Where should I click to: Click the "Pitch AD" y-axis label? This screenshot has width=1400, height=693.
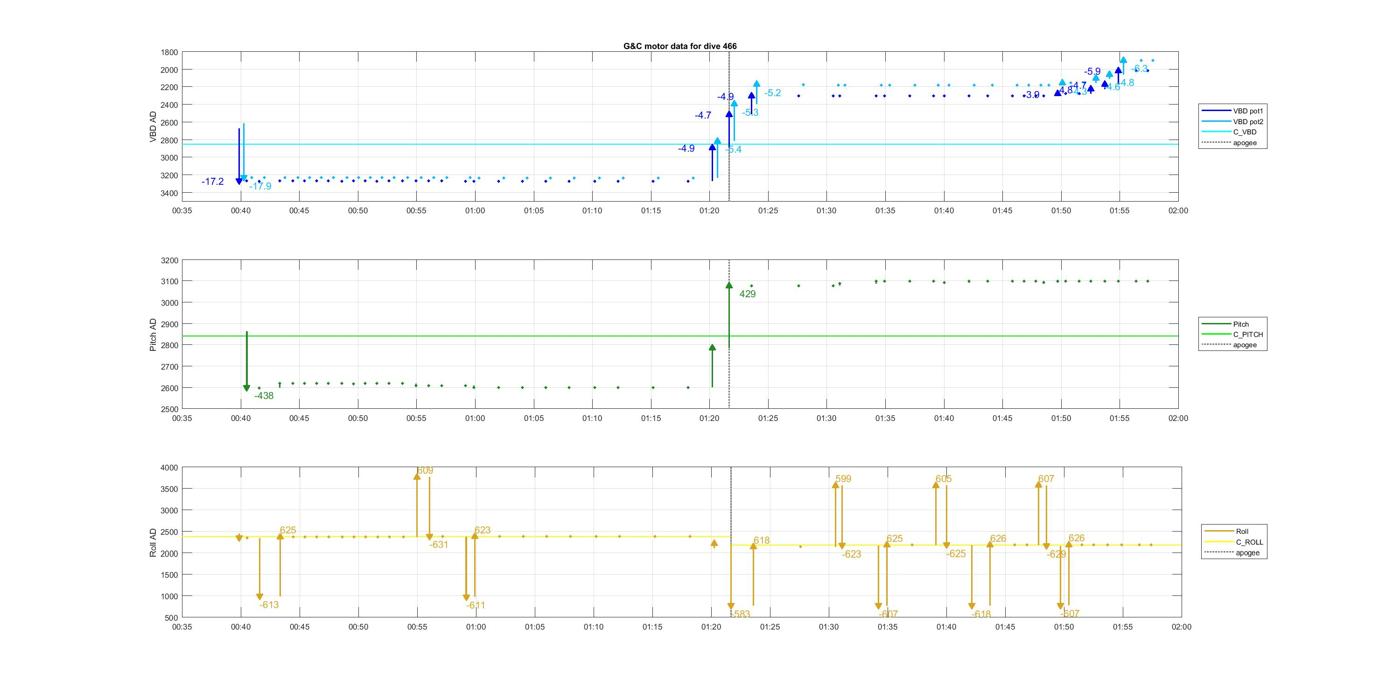[x=154, y=335]
